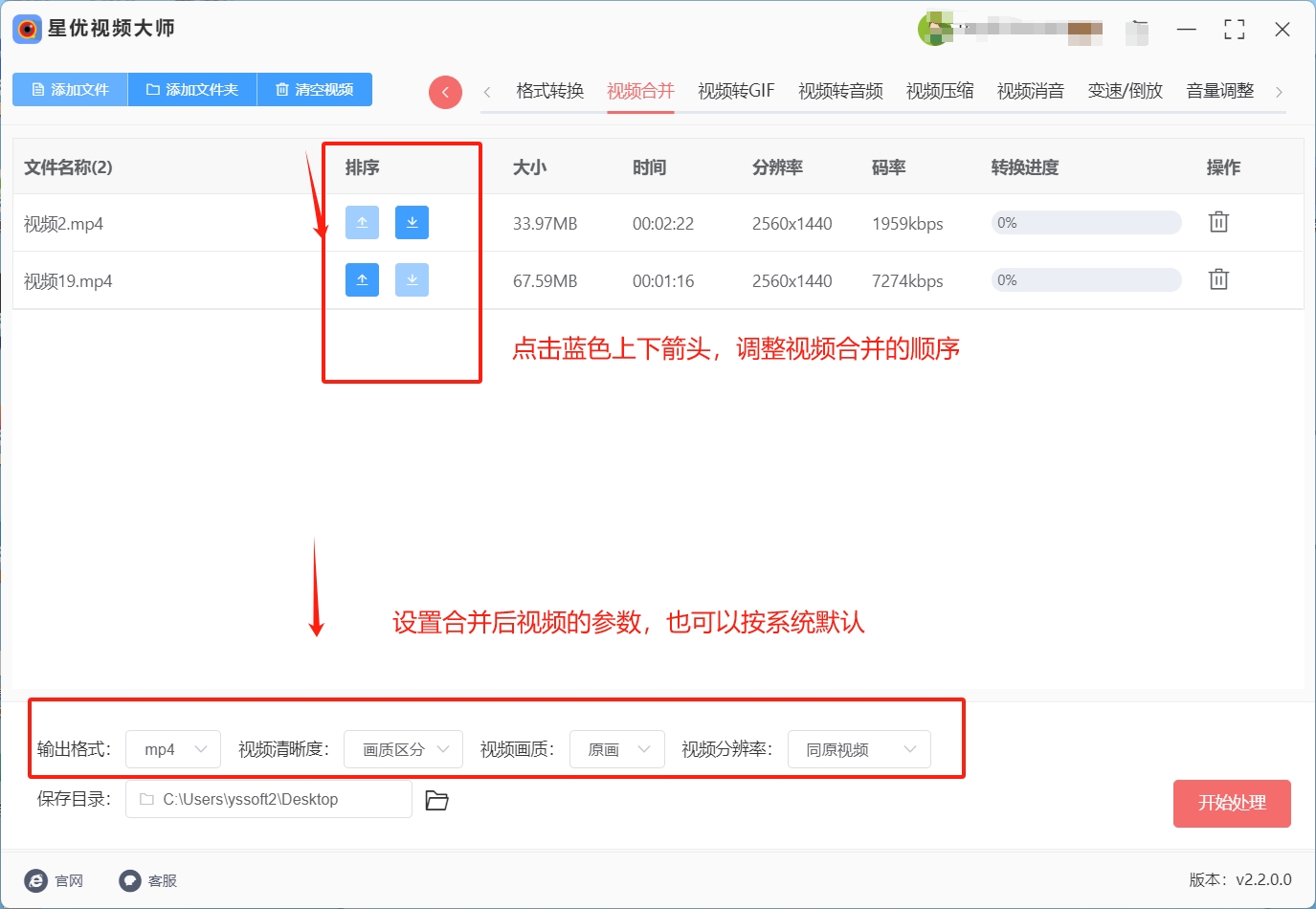
Task: Click the 保存目录 path field
Action: point(269,799)
